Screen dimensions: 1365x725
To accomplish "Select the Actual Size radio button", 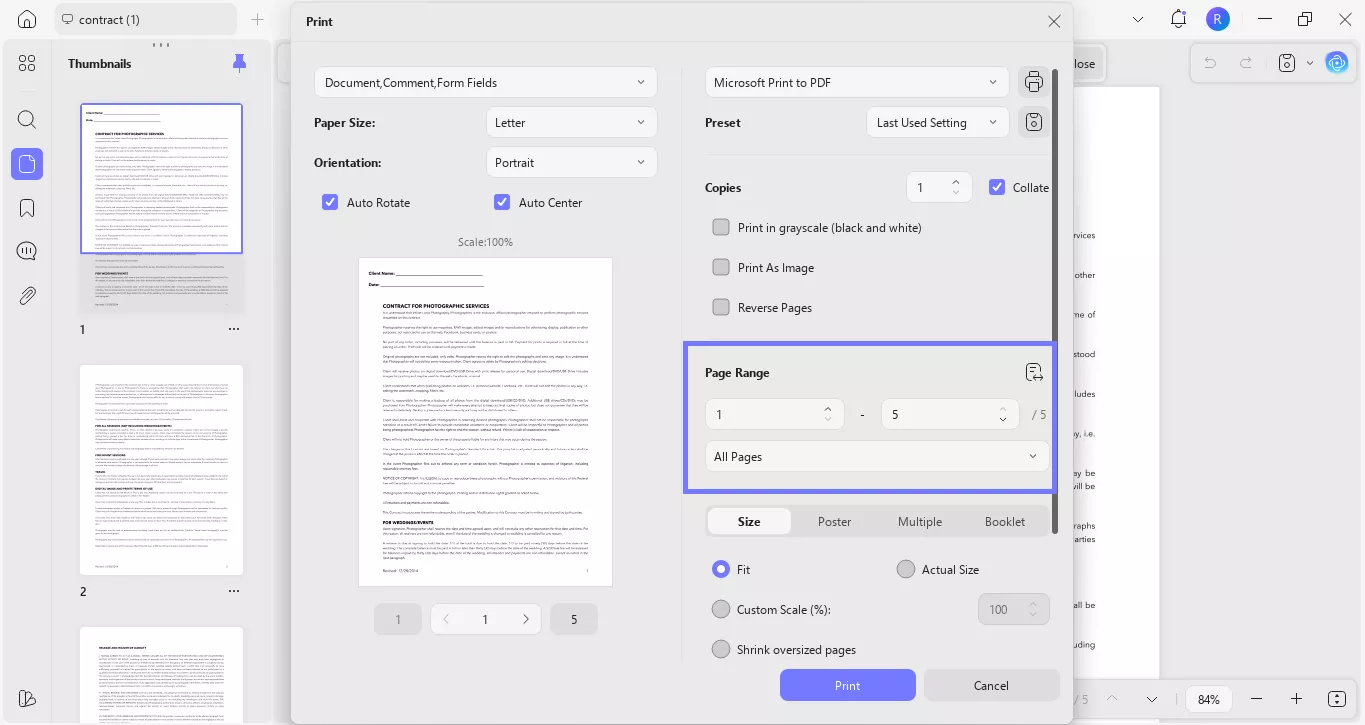I will (906, 569).
